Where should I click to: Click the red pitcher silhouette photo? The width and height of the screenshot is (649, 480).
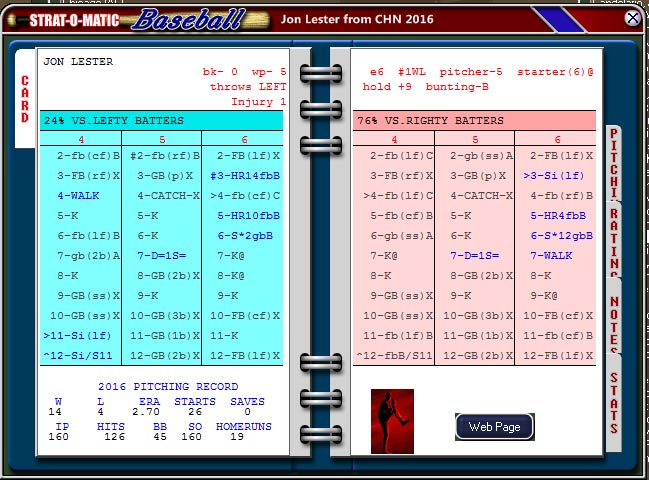coord(392,421)
